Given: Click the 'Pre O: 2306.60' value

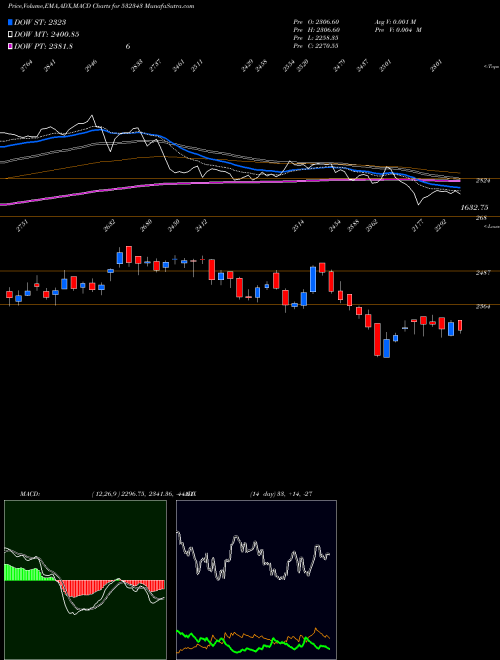Looking at the screenshot, I should click(x=316, y=22).
